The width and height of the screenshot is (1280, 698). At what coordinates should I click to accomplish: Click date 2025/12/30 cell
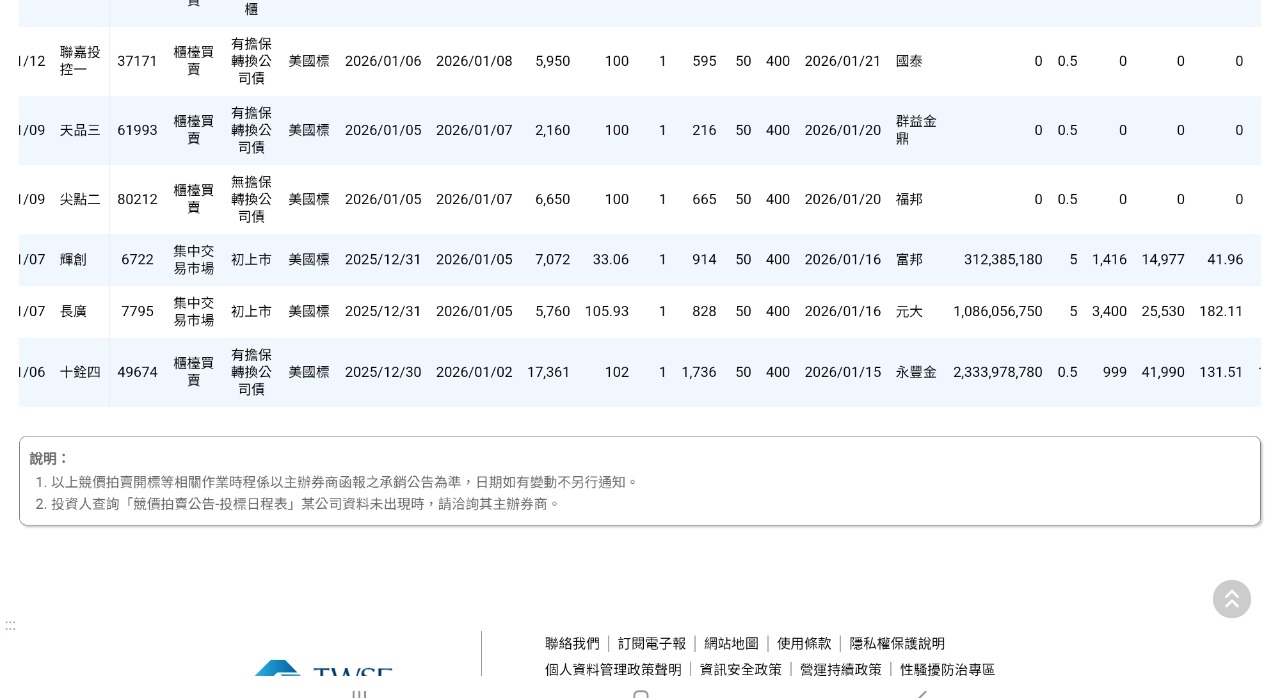(383, 372)
